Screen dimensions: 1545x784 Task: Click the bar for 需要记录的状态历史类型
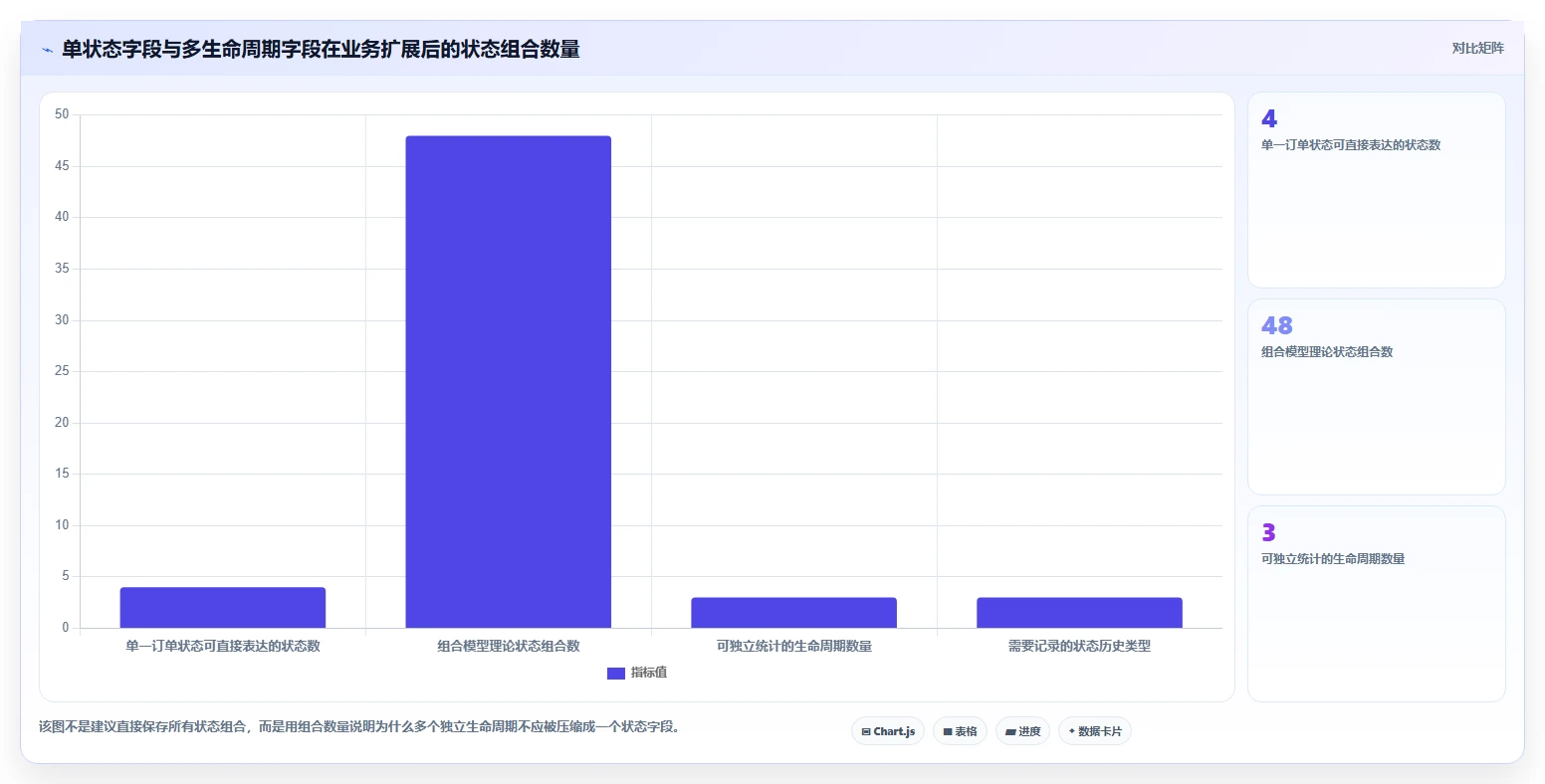(x=1080, y=613)
